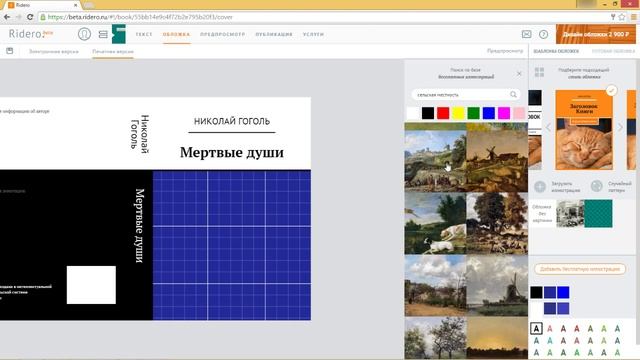Filter illustrations by magenta color
Viewport: 640px width, 360px height.
coord(504,113)
